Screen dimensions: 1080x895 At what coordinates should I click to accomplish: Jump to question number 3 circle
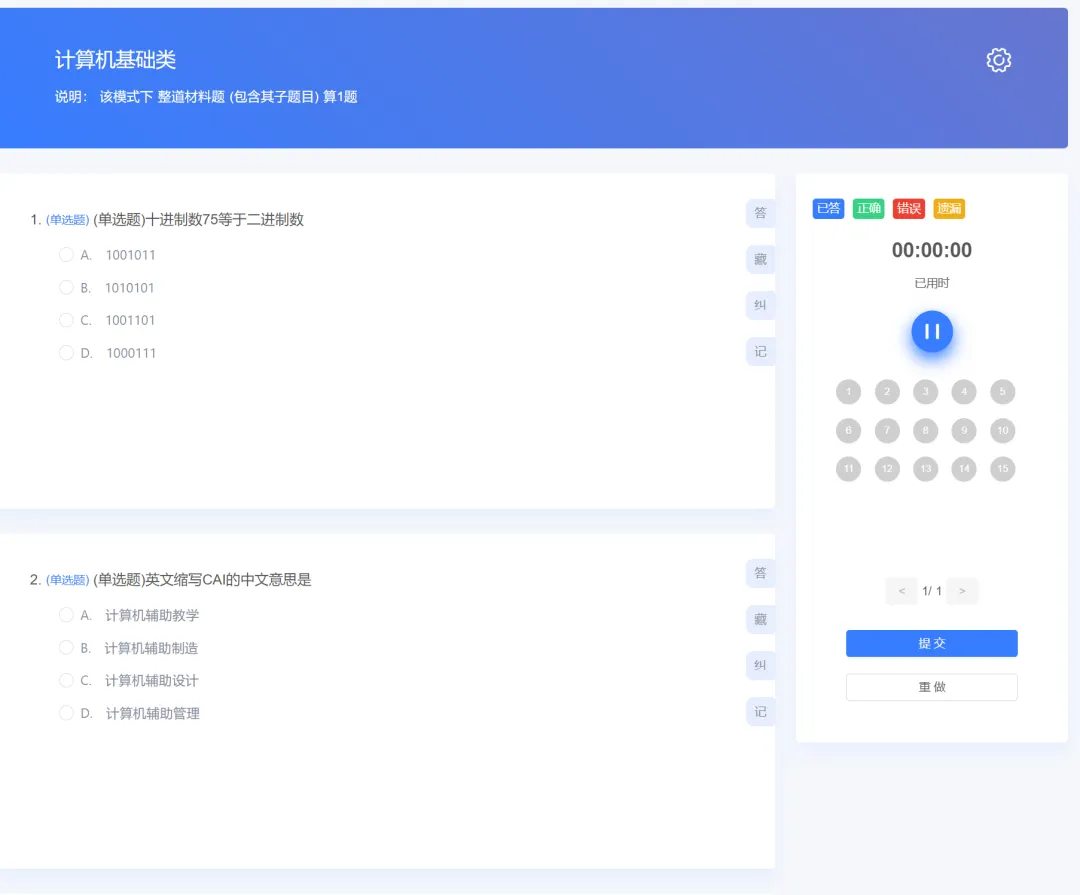[x=925, y=392]
